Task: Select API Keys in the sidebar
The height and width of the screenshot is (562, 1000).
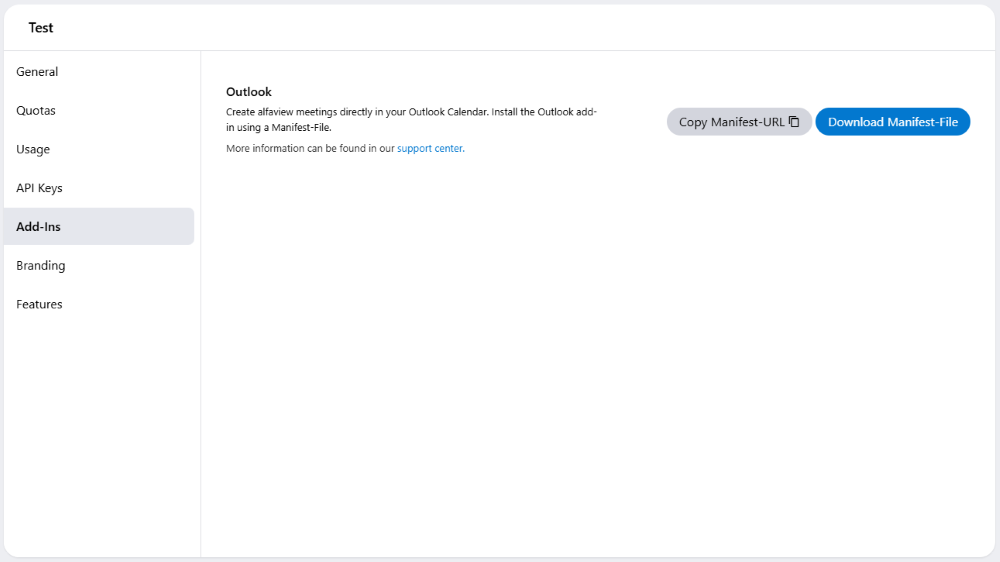Action: [x=99, y=188]
